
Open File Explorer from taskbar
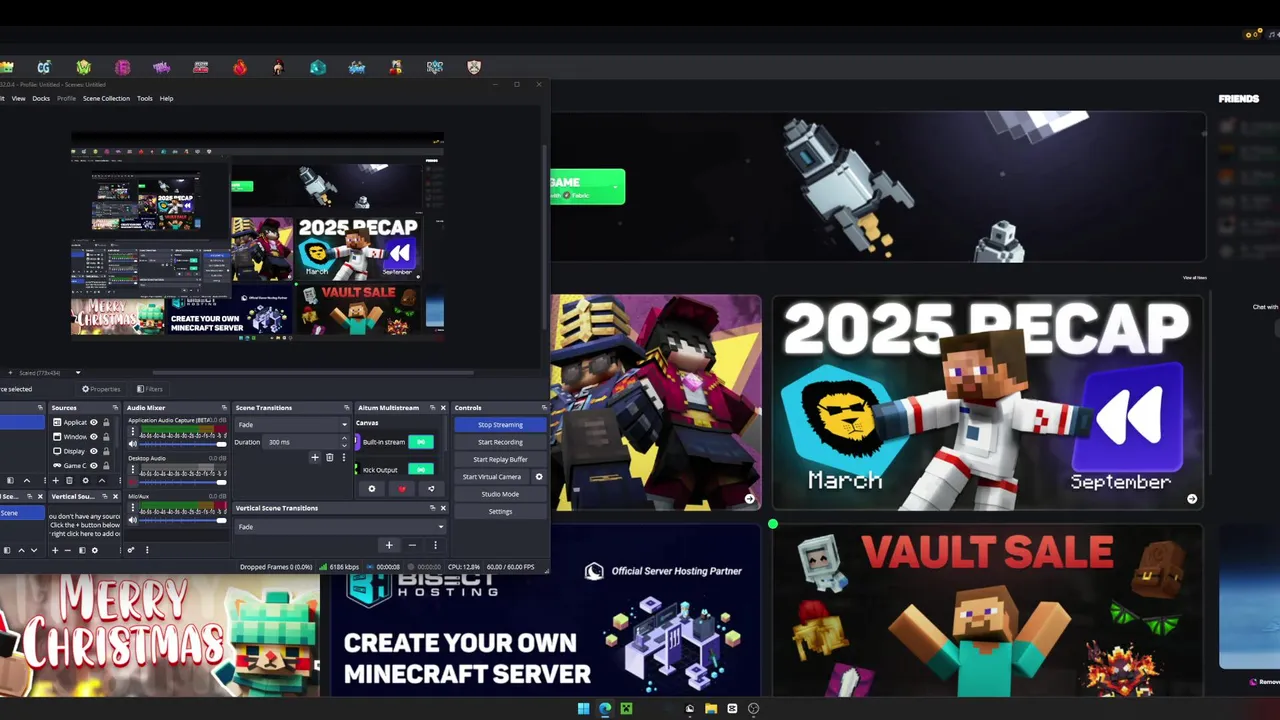(711, 708)
